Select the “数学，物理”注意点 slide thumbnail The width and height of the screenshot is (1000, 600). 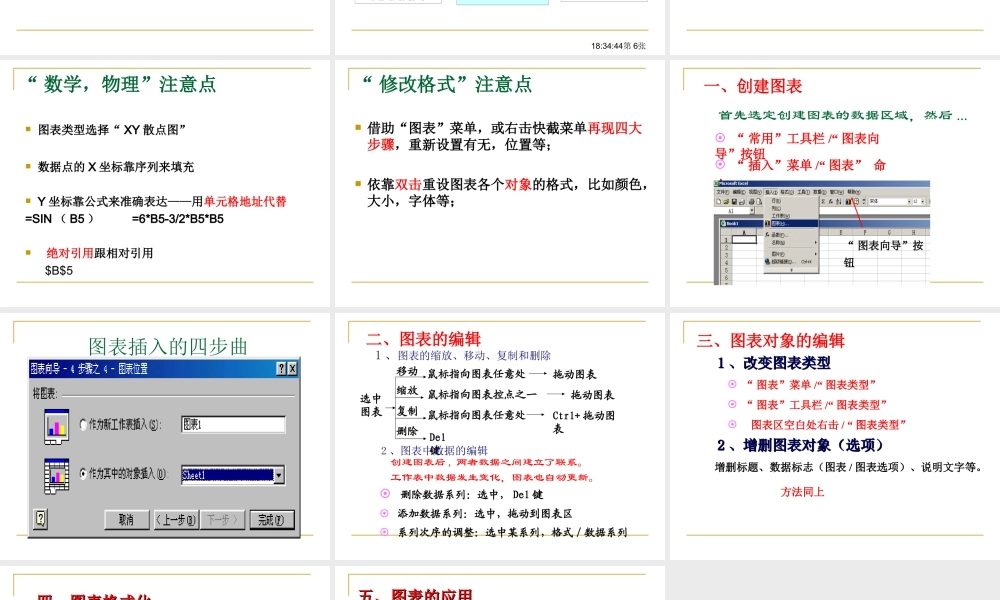[165, 183]
